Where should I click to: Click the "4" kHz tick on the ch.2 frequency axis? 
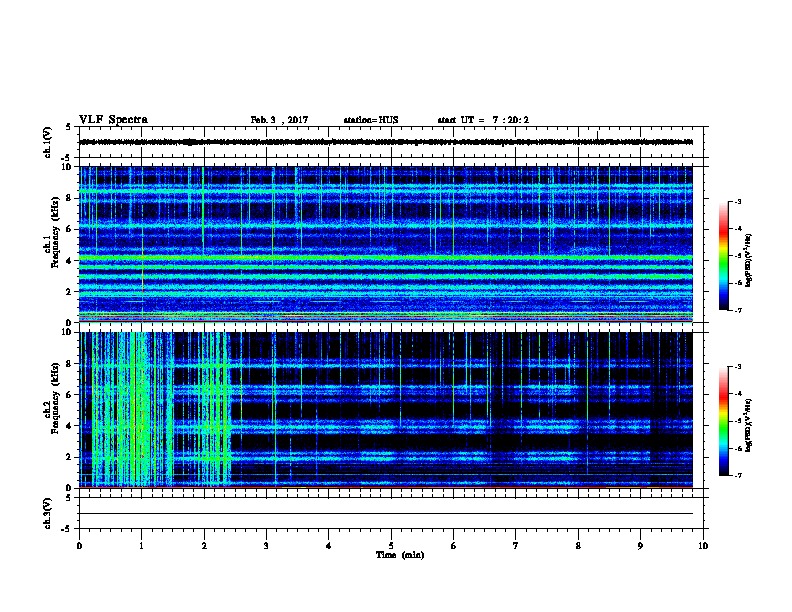coord(70,426)
